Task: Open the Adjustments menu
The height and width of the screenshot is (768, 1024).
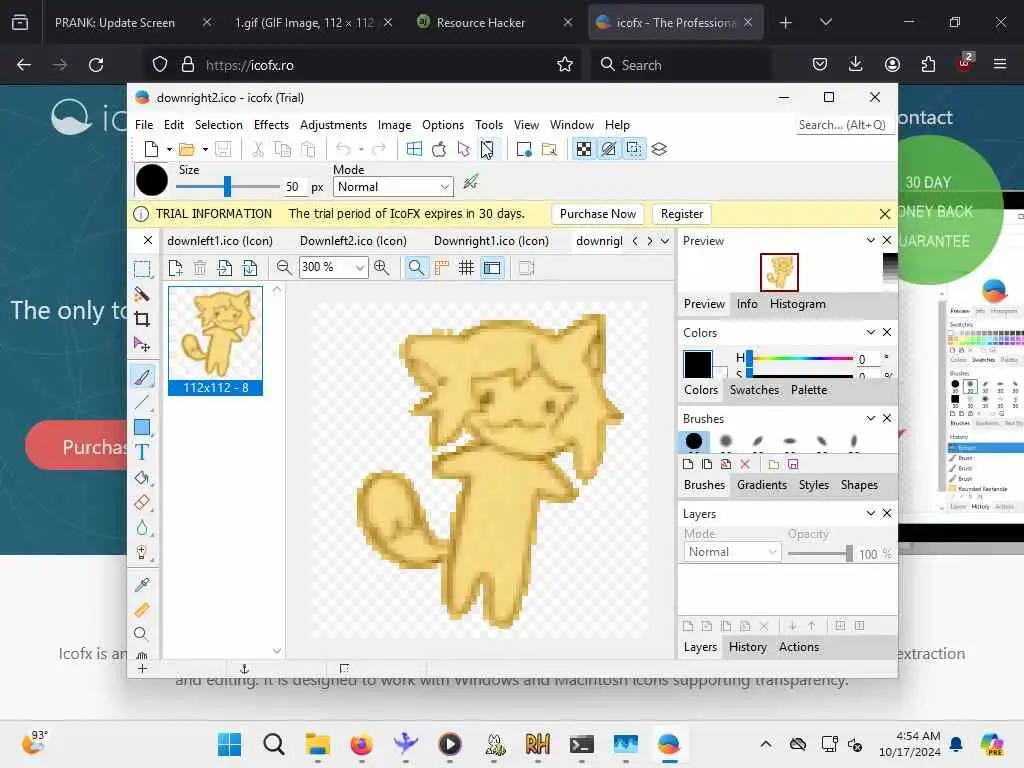Action: 333,125
